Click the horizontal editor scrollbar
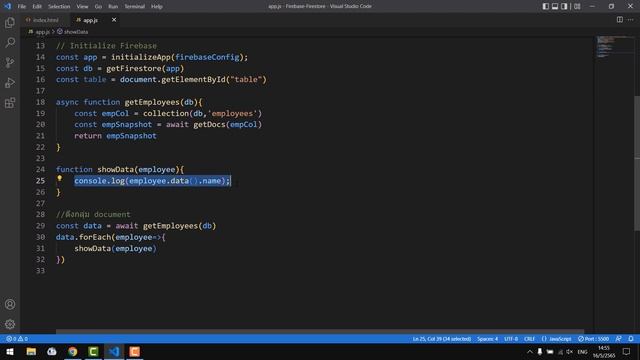640x360 pixels. (x=320, y=331)
